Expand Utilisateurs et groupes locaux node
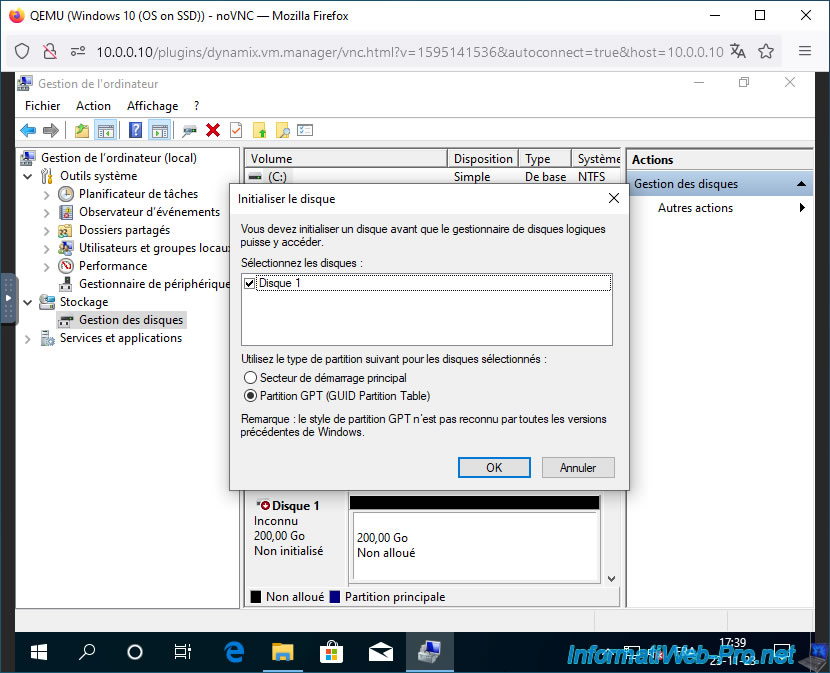The height and width of the screenshot is (673, 830). tap(47, 249)
